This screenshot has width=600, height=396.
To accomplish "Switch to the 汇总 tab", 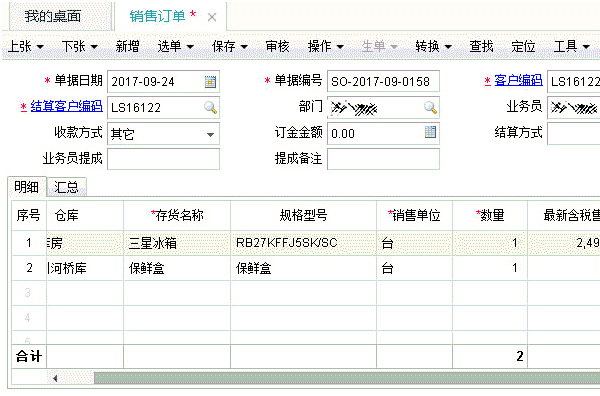I will point(67,187).
